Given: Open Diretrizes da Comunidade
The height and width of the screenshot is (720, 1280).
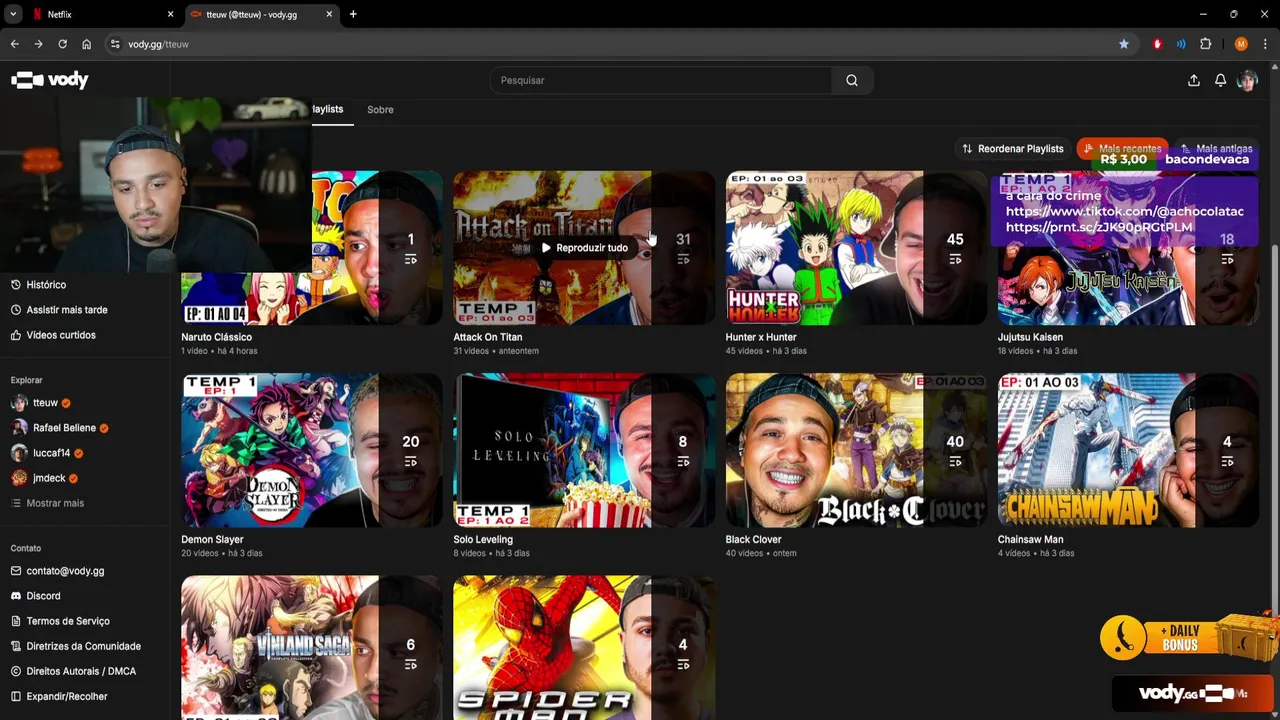Looking at the screenshot, I should click(x=85, y=646).
